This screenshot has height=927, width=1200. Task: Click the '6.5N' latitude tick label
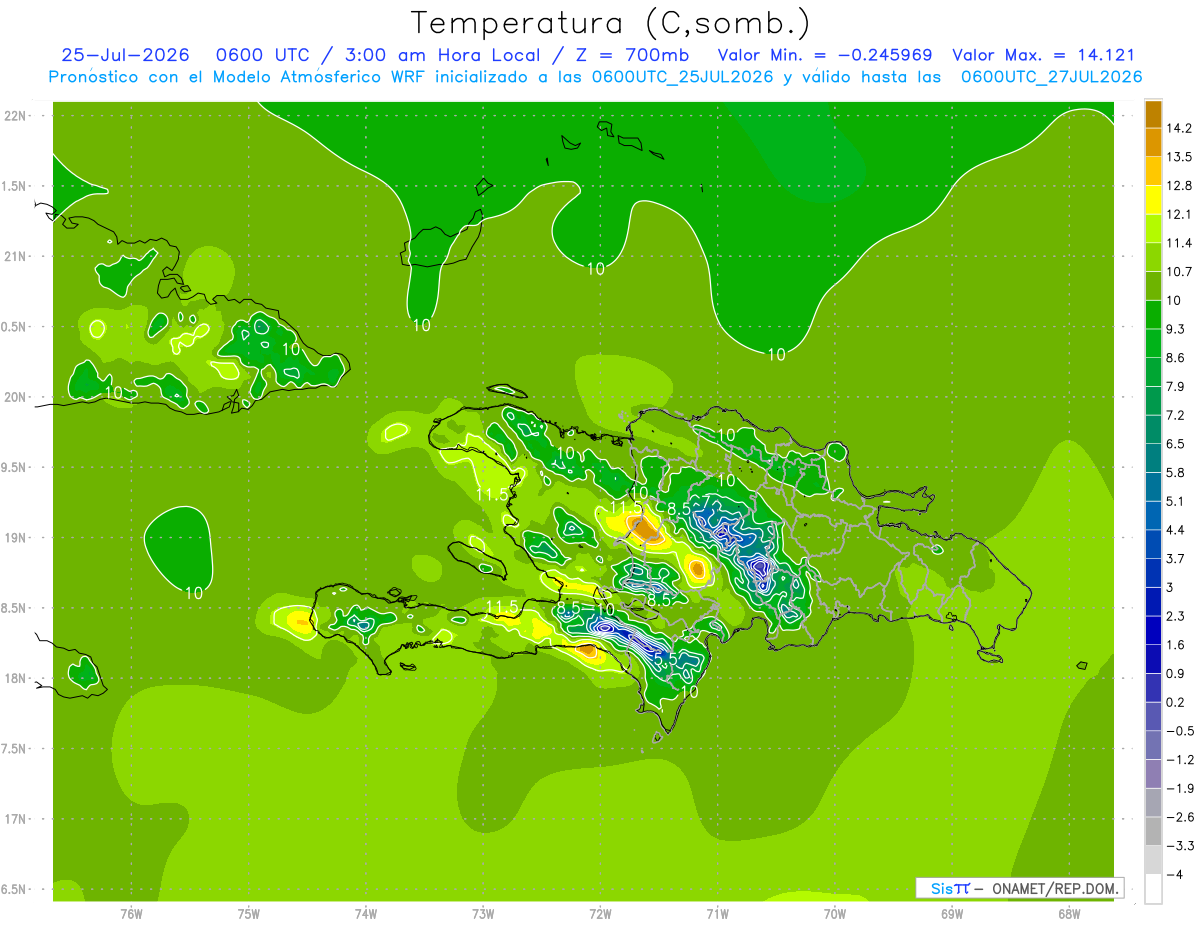(x=15, y=889)
